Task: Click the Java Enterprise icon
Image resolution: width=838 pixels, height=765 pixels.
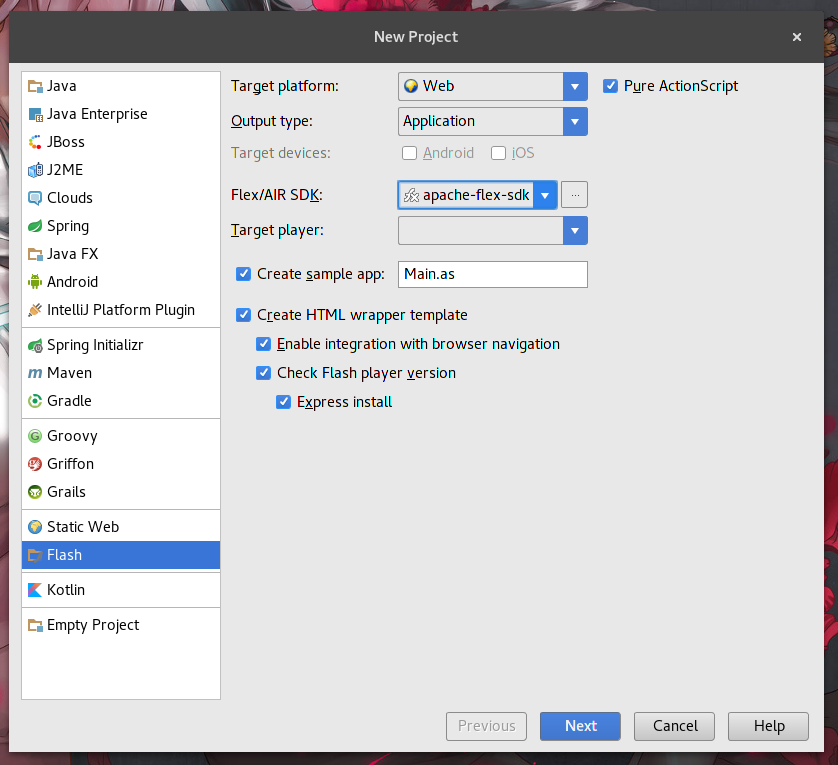Action: (x=35, y=114)
